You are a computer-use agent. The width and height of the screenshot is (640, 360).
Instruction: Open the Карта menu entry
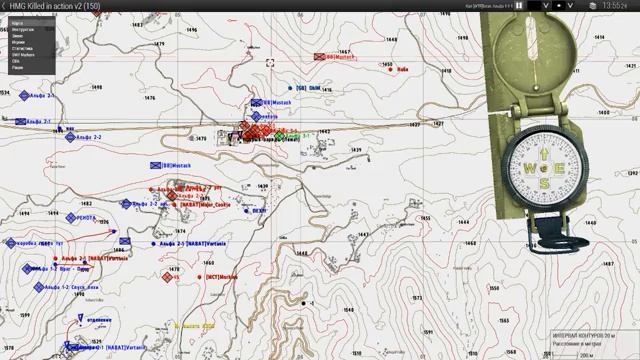pos(31,23)
